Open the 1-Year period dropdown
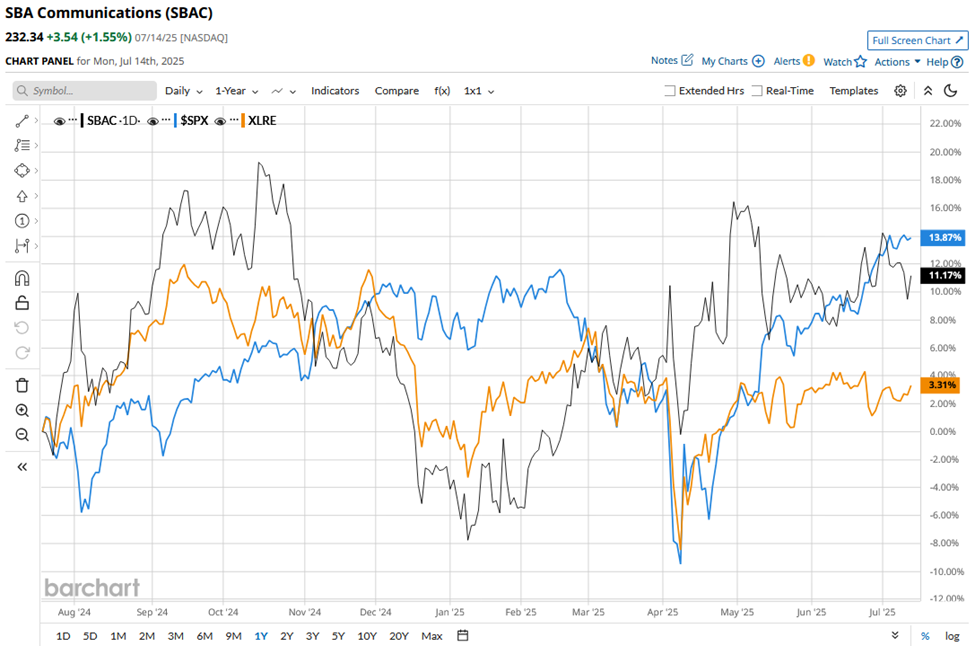Image resolution: width=975 pixels, height=646 pixels. [237, 91]
